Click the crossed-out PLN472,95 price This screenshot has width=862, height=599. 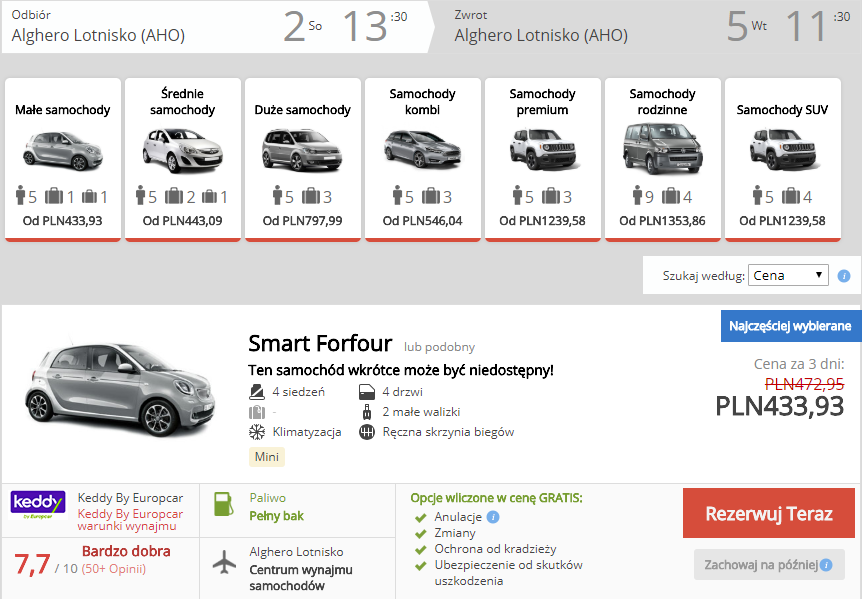(804, 384)
